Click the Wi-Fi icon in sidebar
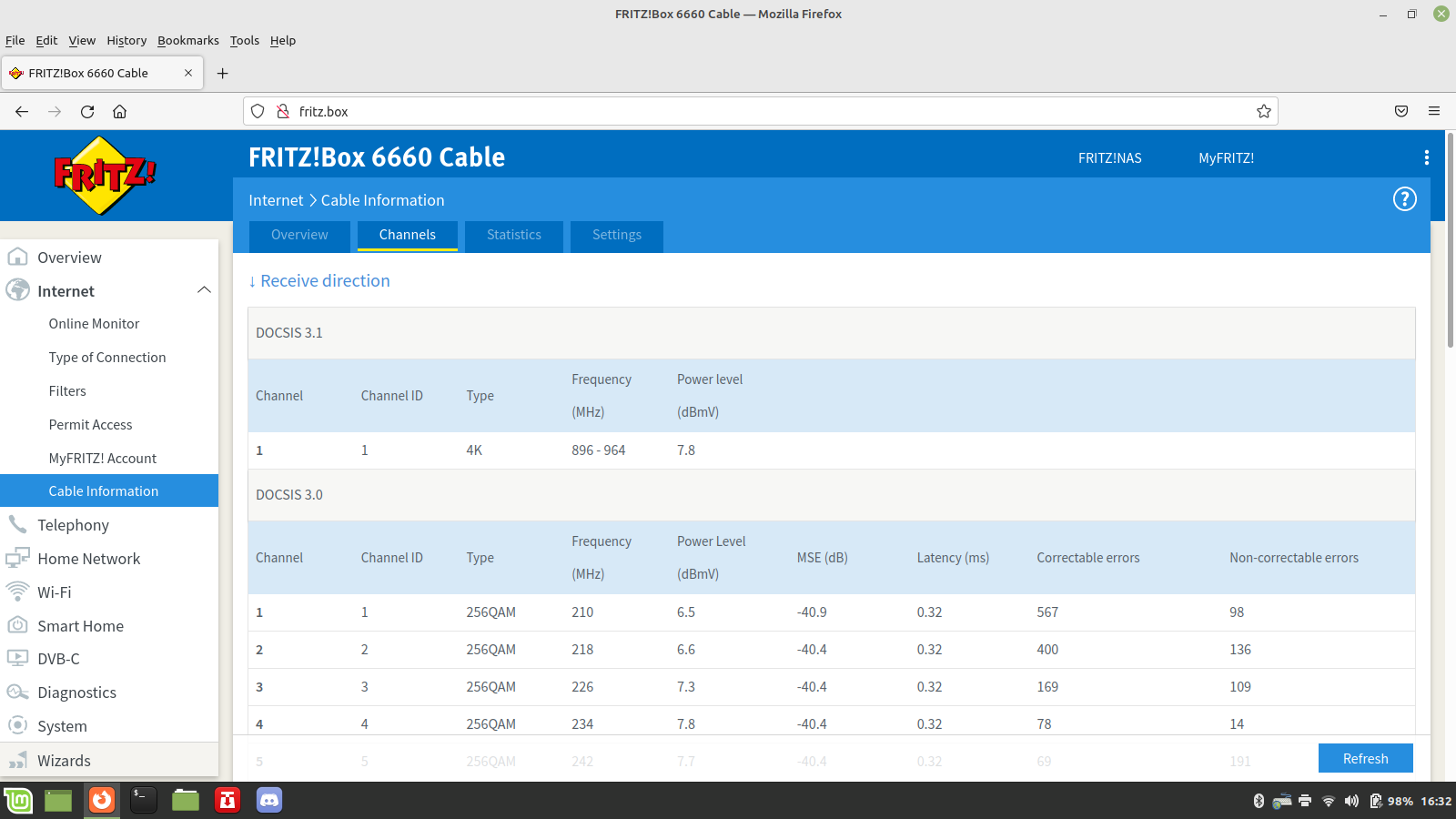The height and width of the screenshot is (819, 1456). click(x=17, y=591)
